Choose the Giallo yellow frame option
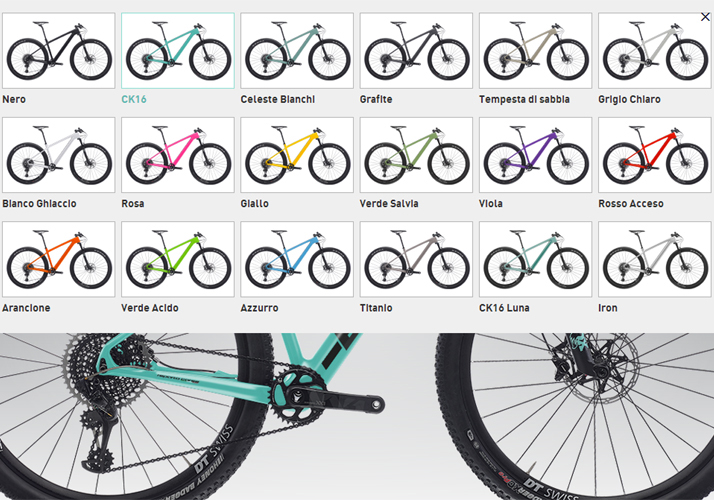The image size is (714, 500). 297,155
